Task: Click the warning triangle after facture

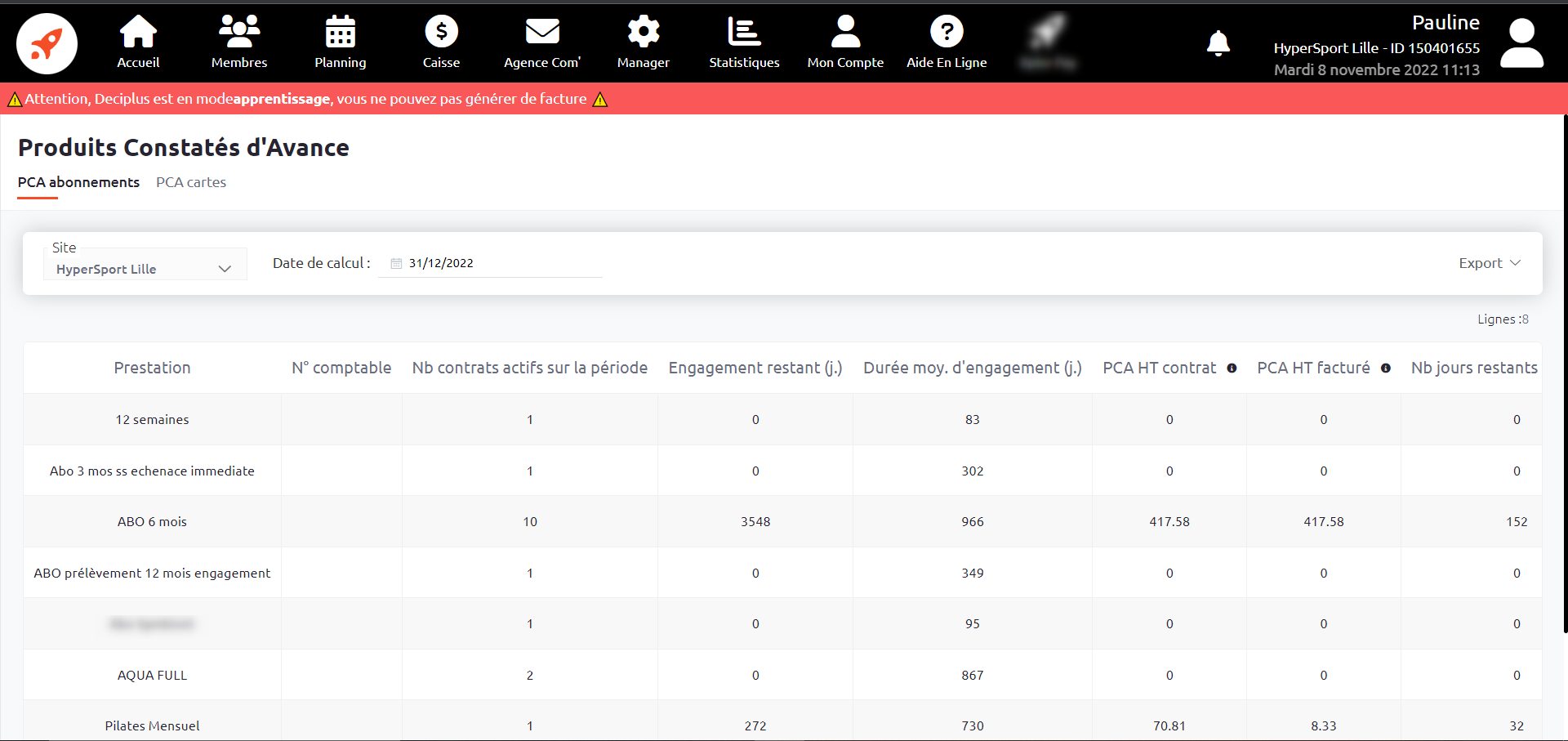Action: point(600,100)
